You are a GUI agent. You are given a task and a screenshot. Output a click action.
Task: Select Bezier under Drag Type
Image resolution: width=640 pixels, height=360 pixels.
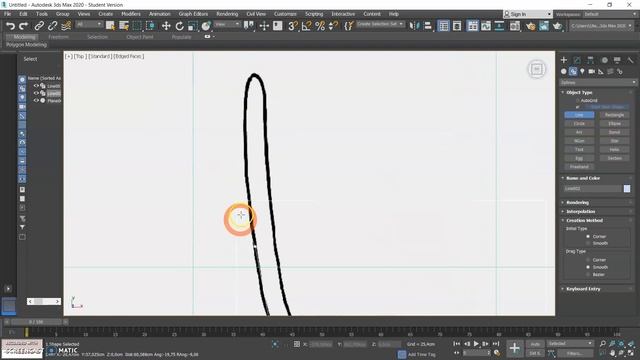pos(588,275)
